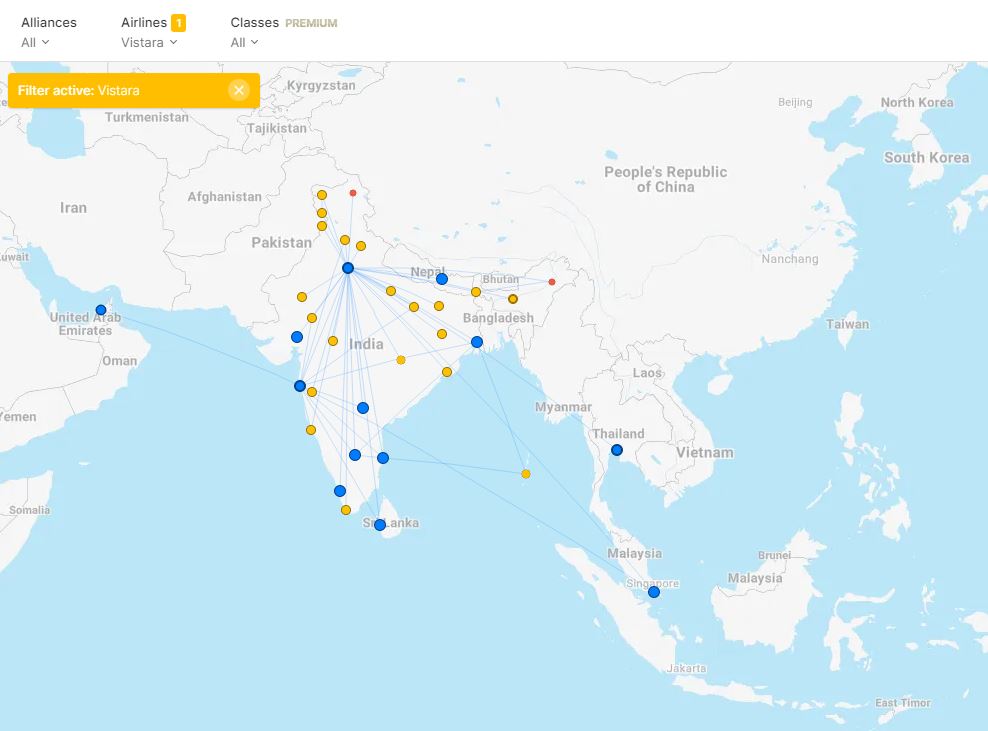The height and width of the screenshot is (731, 988).
Task: Click the blue Kolkata marker near Bangladesh
Action: pyautogui.click(x=477, y=341)
